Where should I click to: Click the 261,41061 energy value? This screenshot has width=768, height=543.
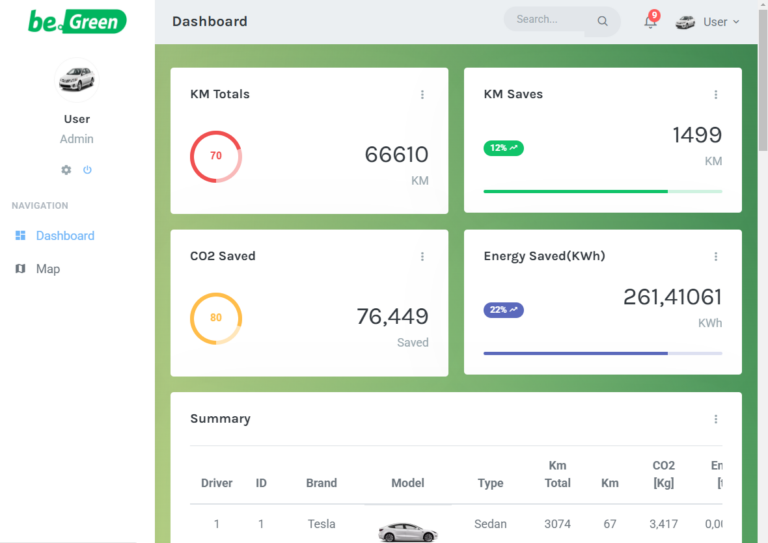click(x=672, y=297)
